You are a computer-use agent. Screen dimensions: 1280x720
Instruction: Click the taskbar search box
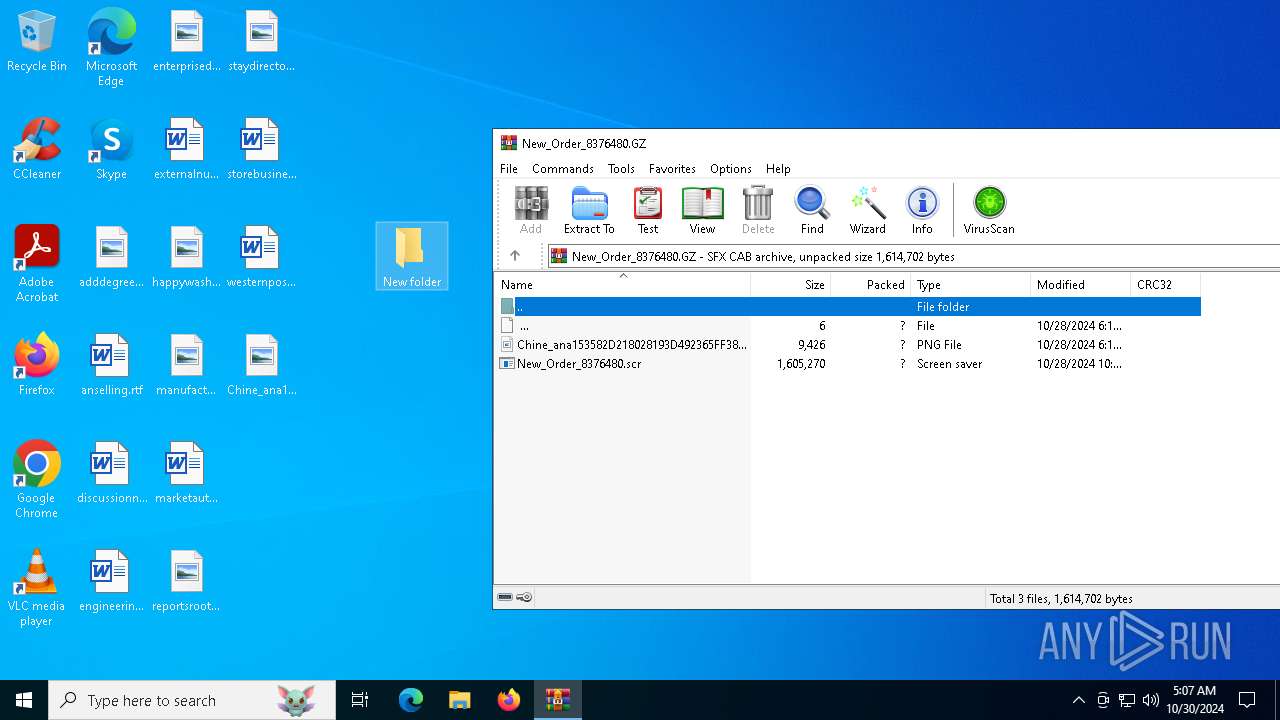coord(192,700)
